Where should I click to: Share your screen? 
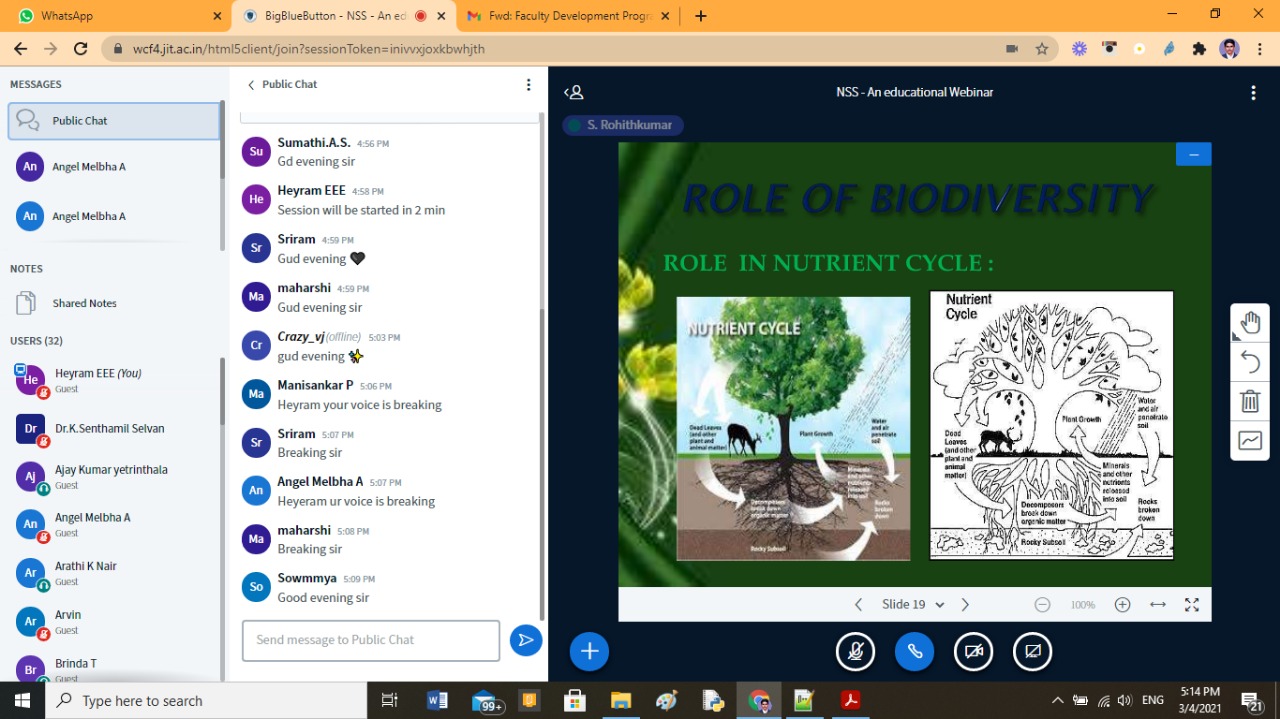1032,651
